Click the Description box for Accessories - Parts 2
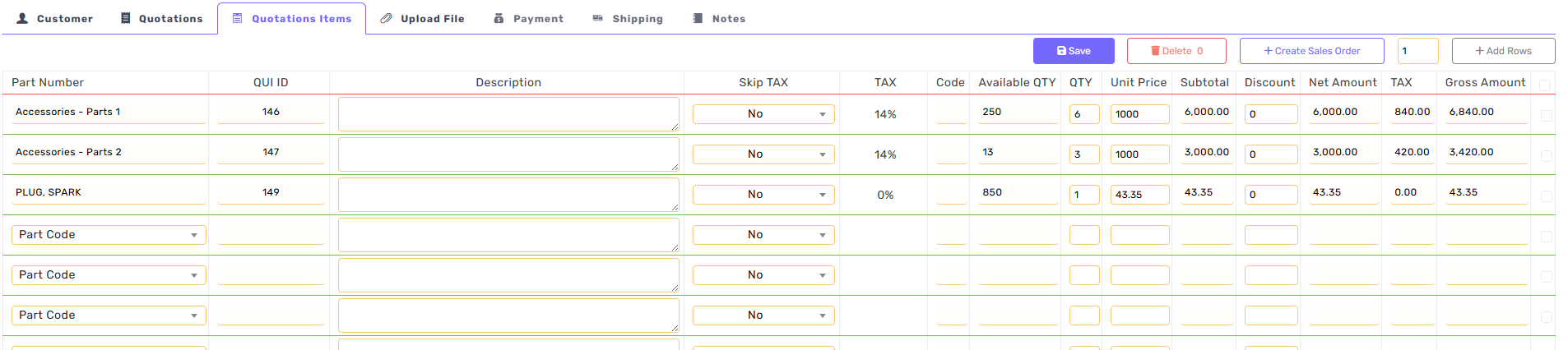Image resolution: width=1568 pixels, height=350 pixels. click(x=508, y=154)
